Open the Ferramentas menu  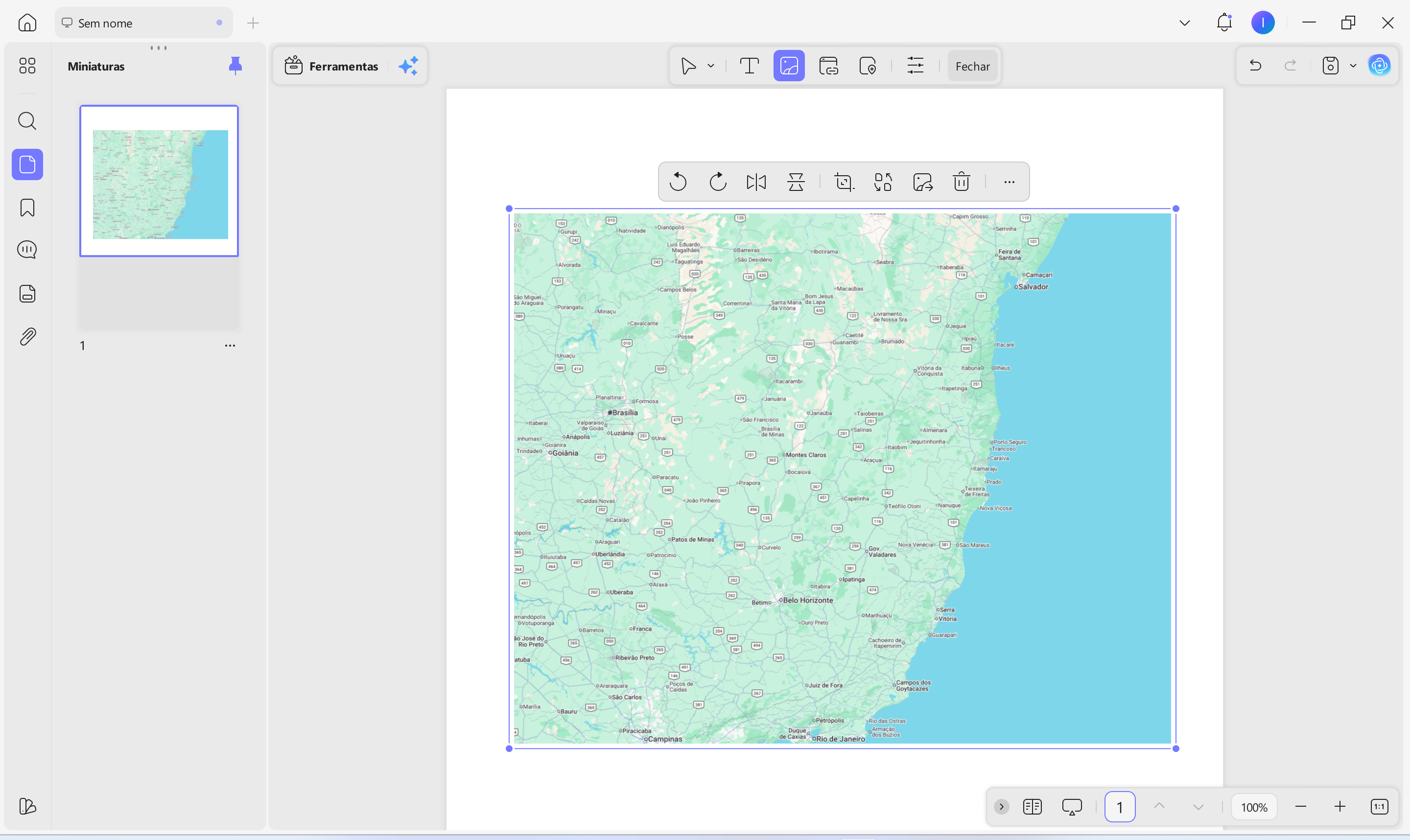coord(332,66)
